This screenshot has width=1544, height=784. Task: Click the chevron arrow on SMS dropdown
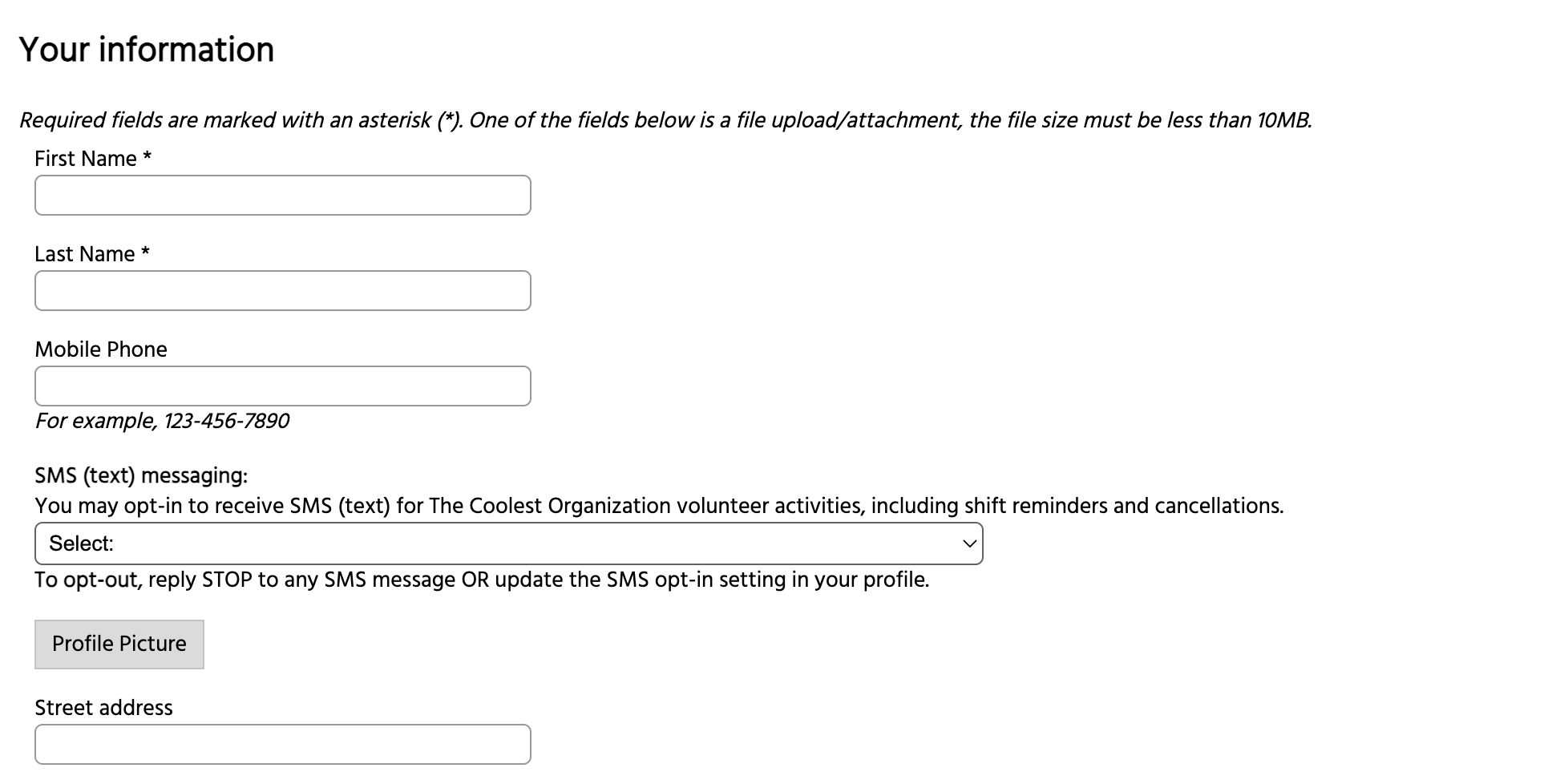[x=969, y=544]
